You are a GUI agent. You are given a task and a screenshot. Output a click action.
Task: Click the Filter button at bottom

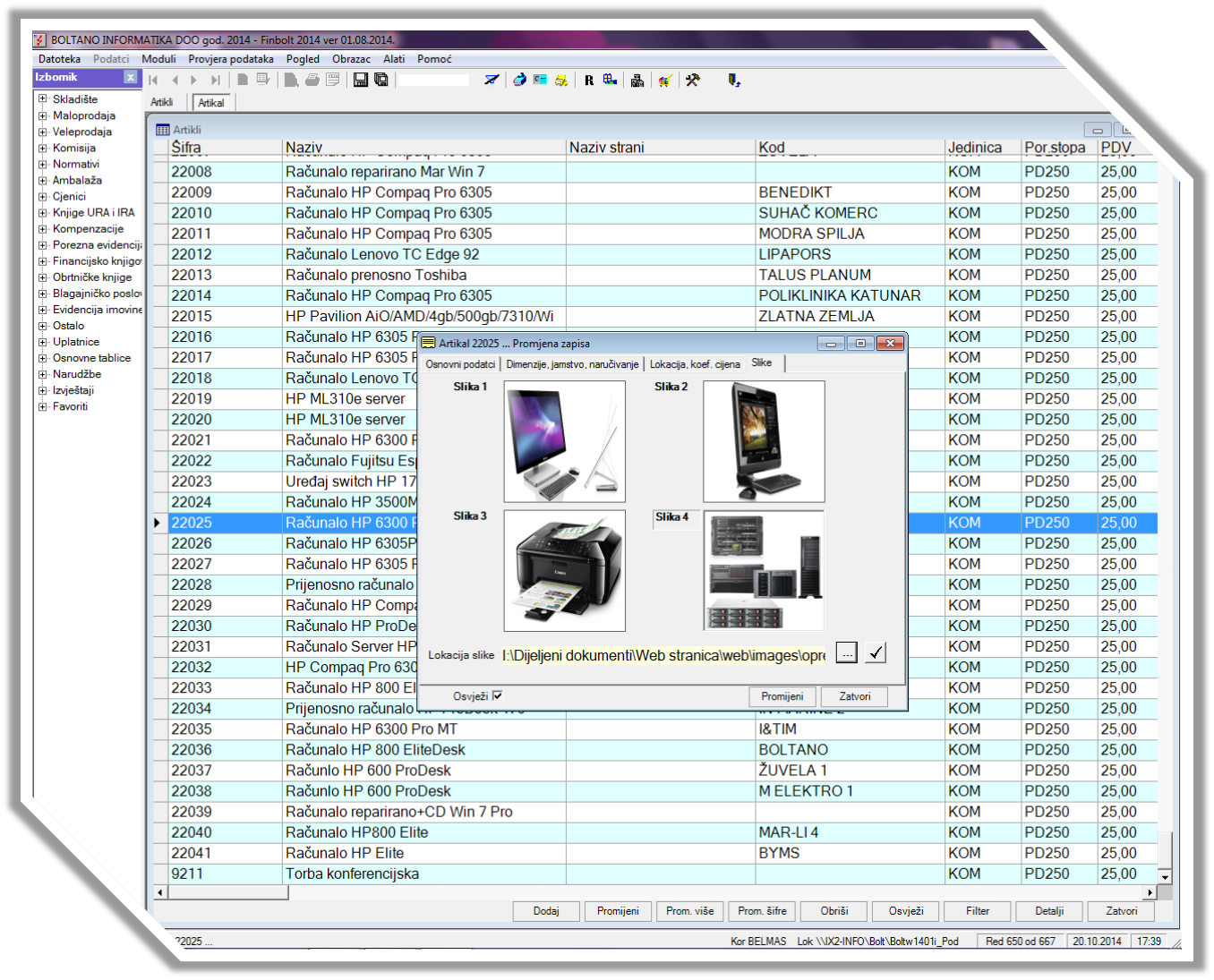[978, 911]
